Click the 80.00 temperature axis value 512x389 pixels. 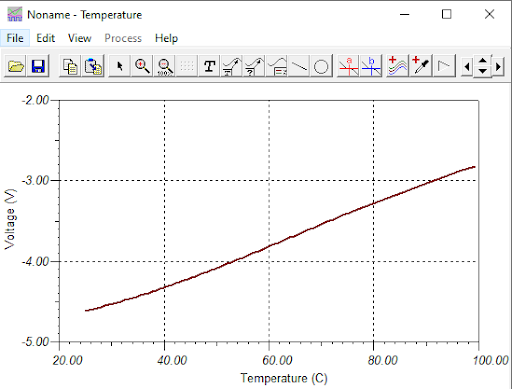382,360
